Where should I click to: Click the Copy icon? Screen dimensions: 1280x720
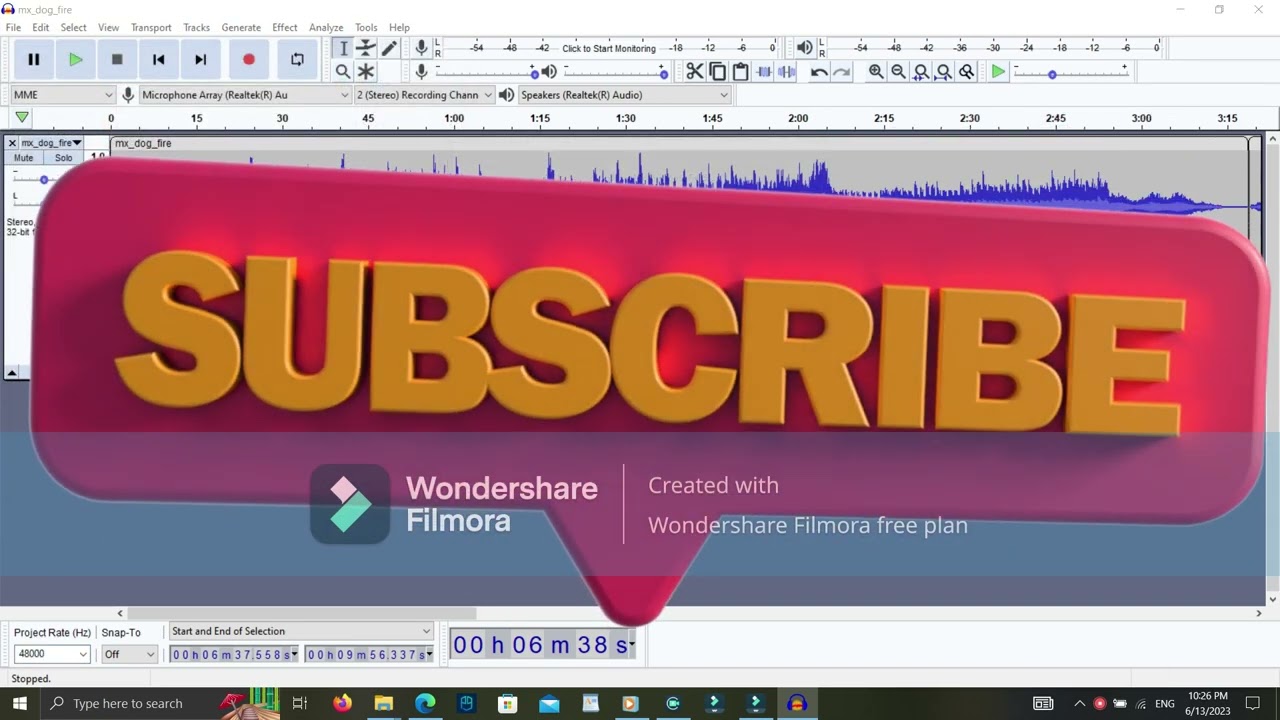pos(718,71)
